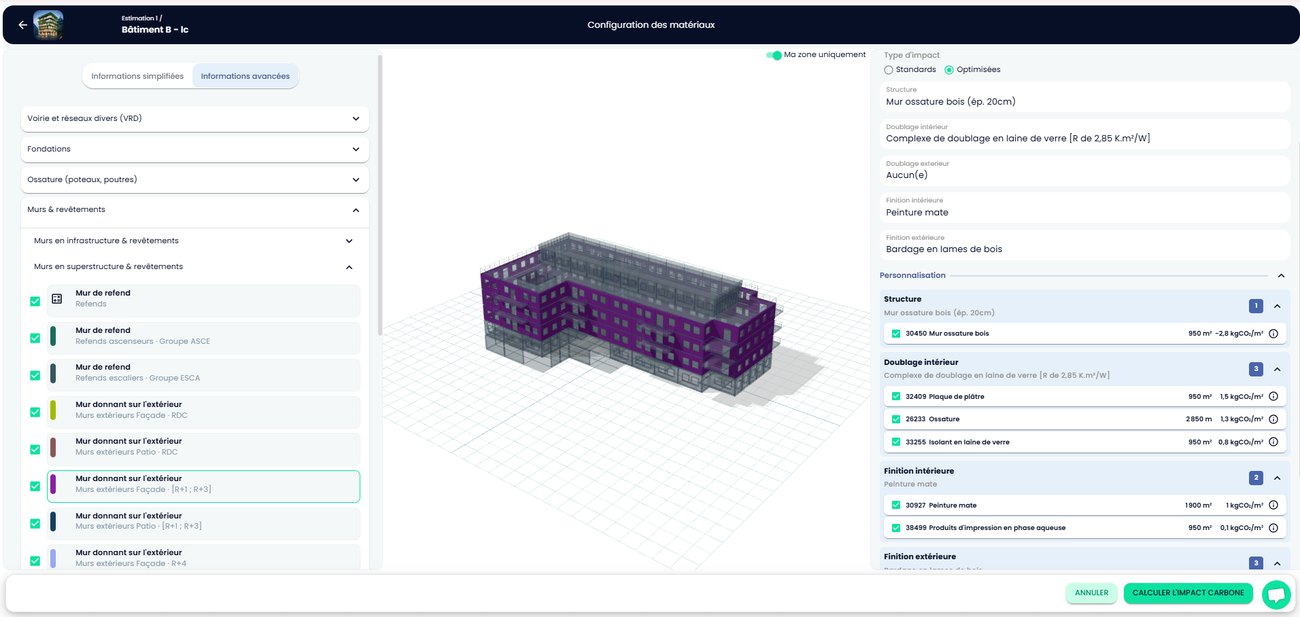The width and height of the screenshot is (1300, 617).
Task: Show info for Produits d'impression row
Action: [1273, 528]
